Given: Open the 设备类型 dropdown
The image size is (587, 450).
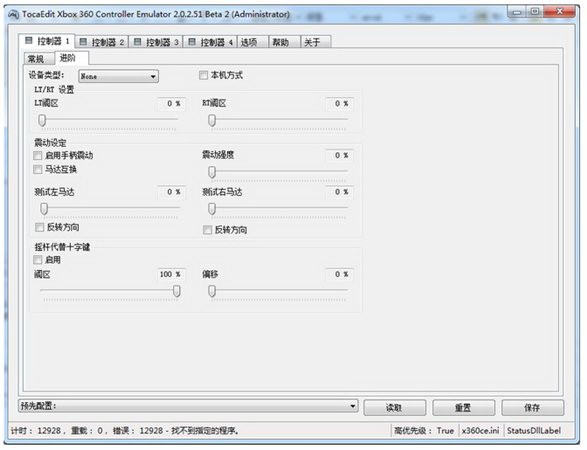Looking at the screenshot, I should point(118,76).
